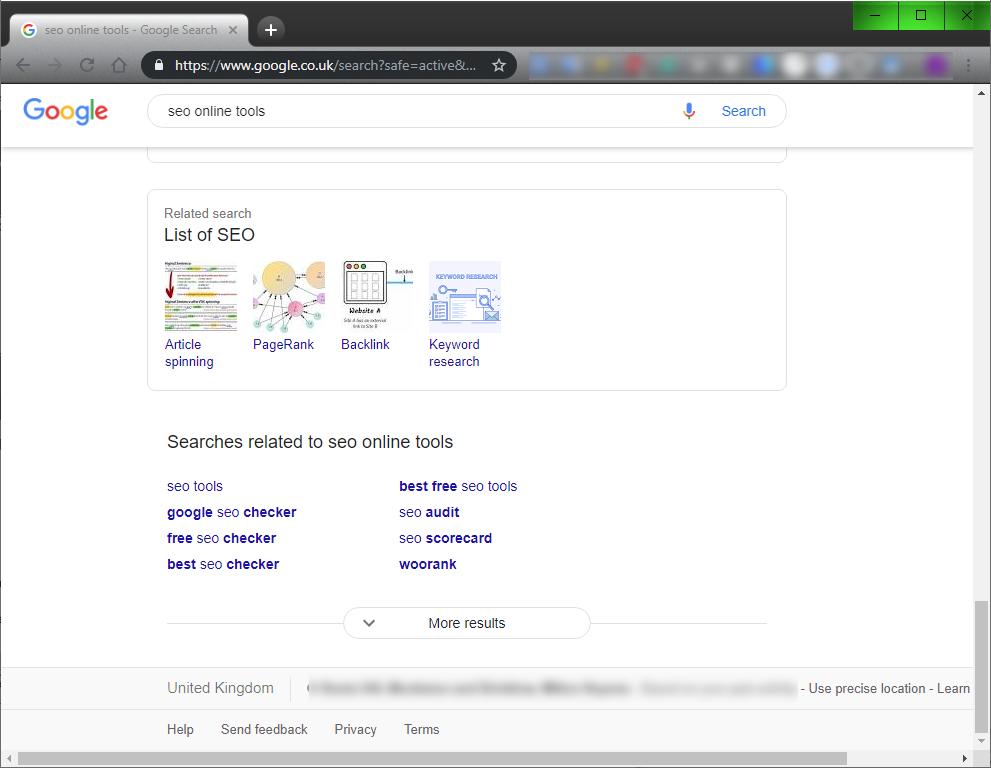991x768 pixels.
Task: Reload the page with the refresh icon
Action: 87,65
